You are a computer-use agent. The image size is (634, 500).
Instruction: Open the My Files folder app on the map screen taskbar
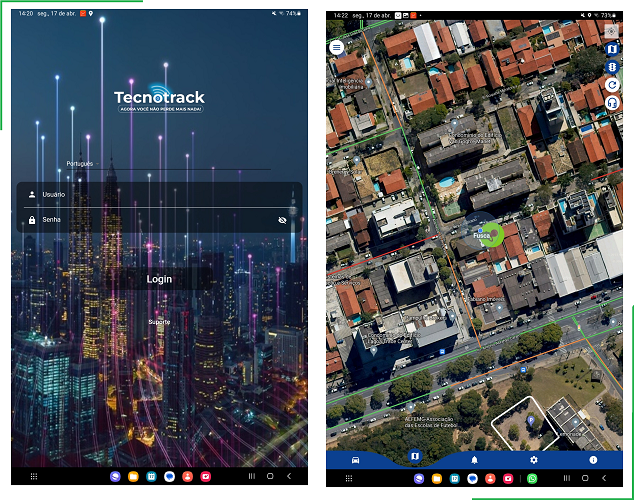(x=437, y=479)
